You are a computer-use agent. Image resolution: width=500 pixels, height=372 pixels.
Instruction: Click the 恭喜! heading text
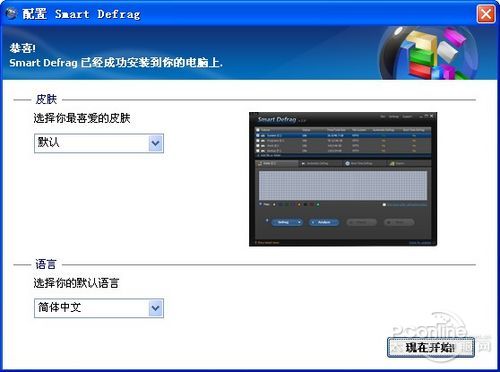pyautogui.click(x=22, y=48)
